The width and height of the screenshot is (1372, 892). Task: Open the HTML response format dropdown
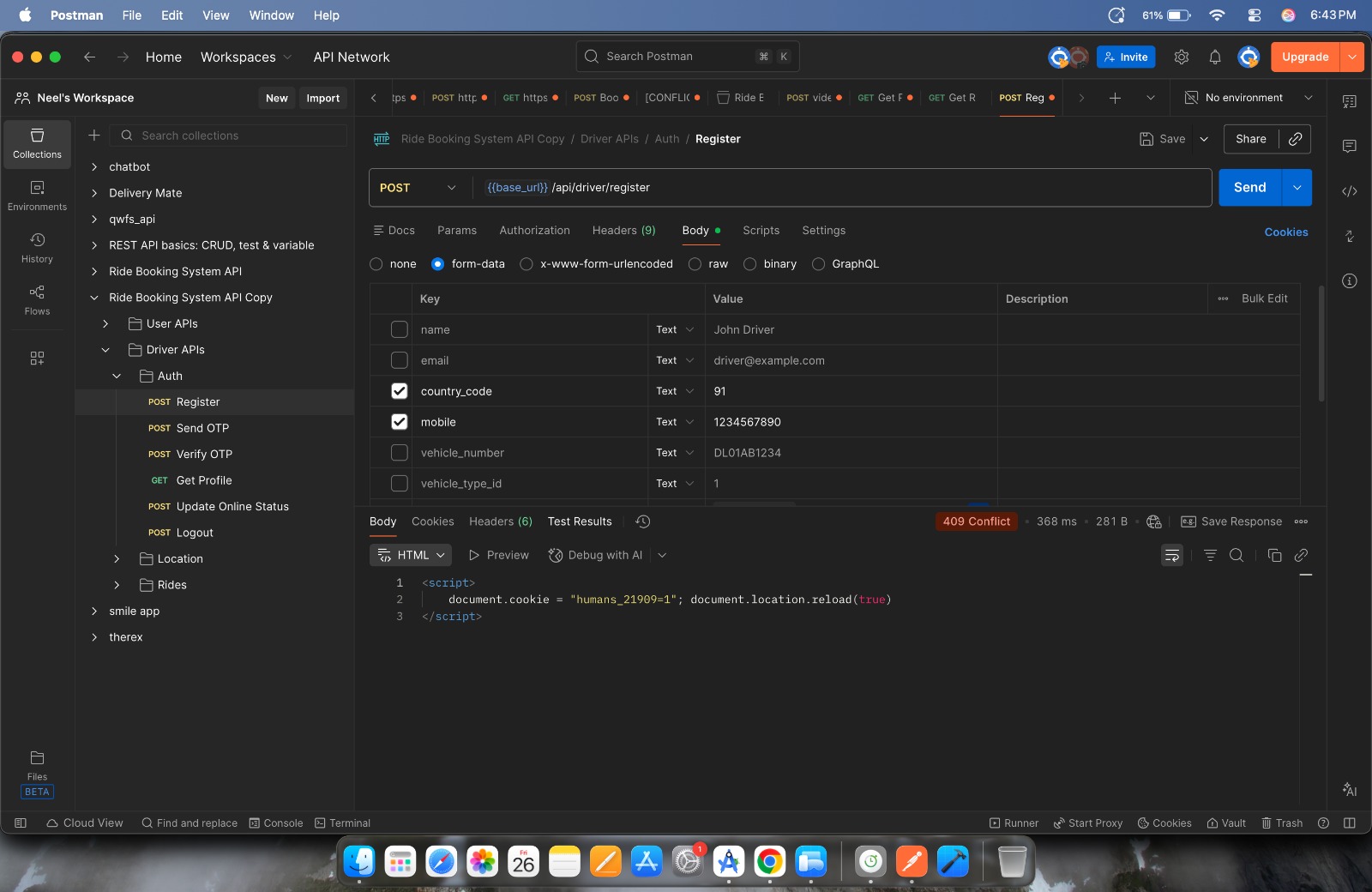coord(413,556)
